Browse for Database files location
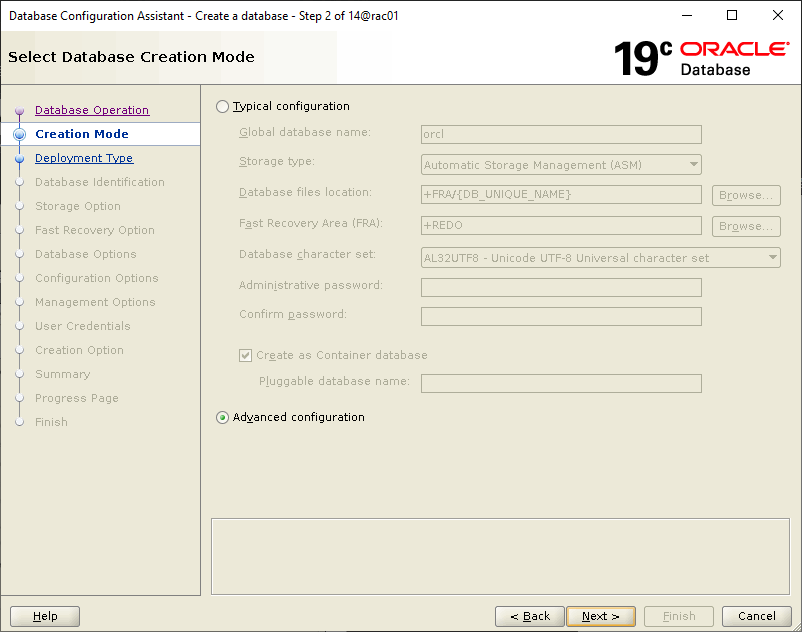This screenshot has width=802, height=632. pyautogui.click(x=746, y=196)
